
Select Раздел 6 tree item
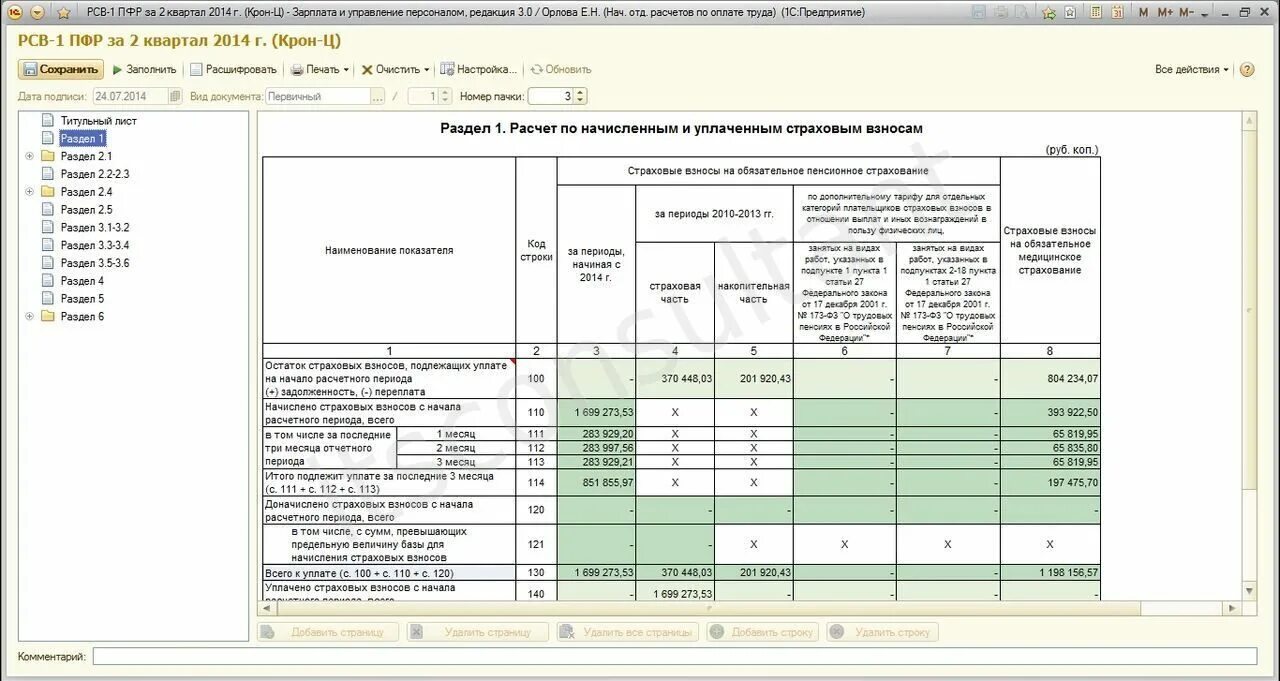click(82, 317)
